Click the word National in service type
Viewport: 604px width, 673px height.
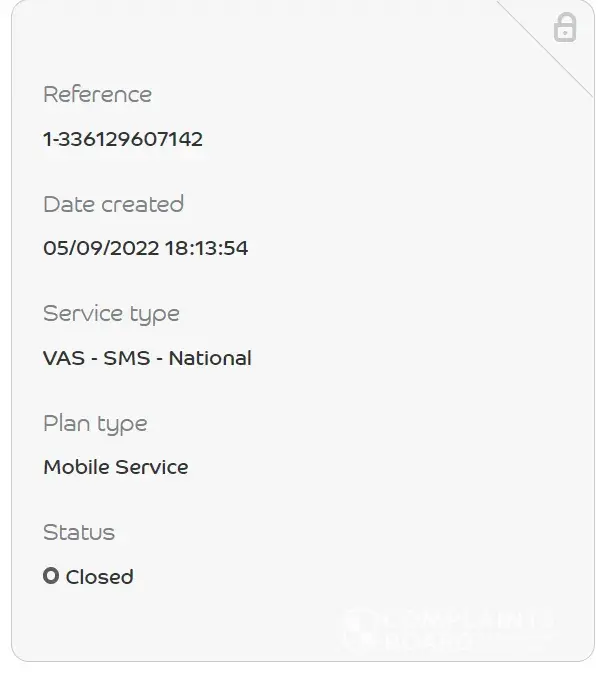pos(210,358)
